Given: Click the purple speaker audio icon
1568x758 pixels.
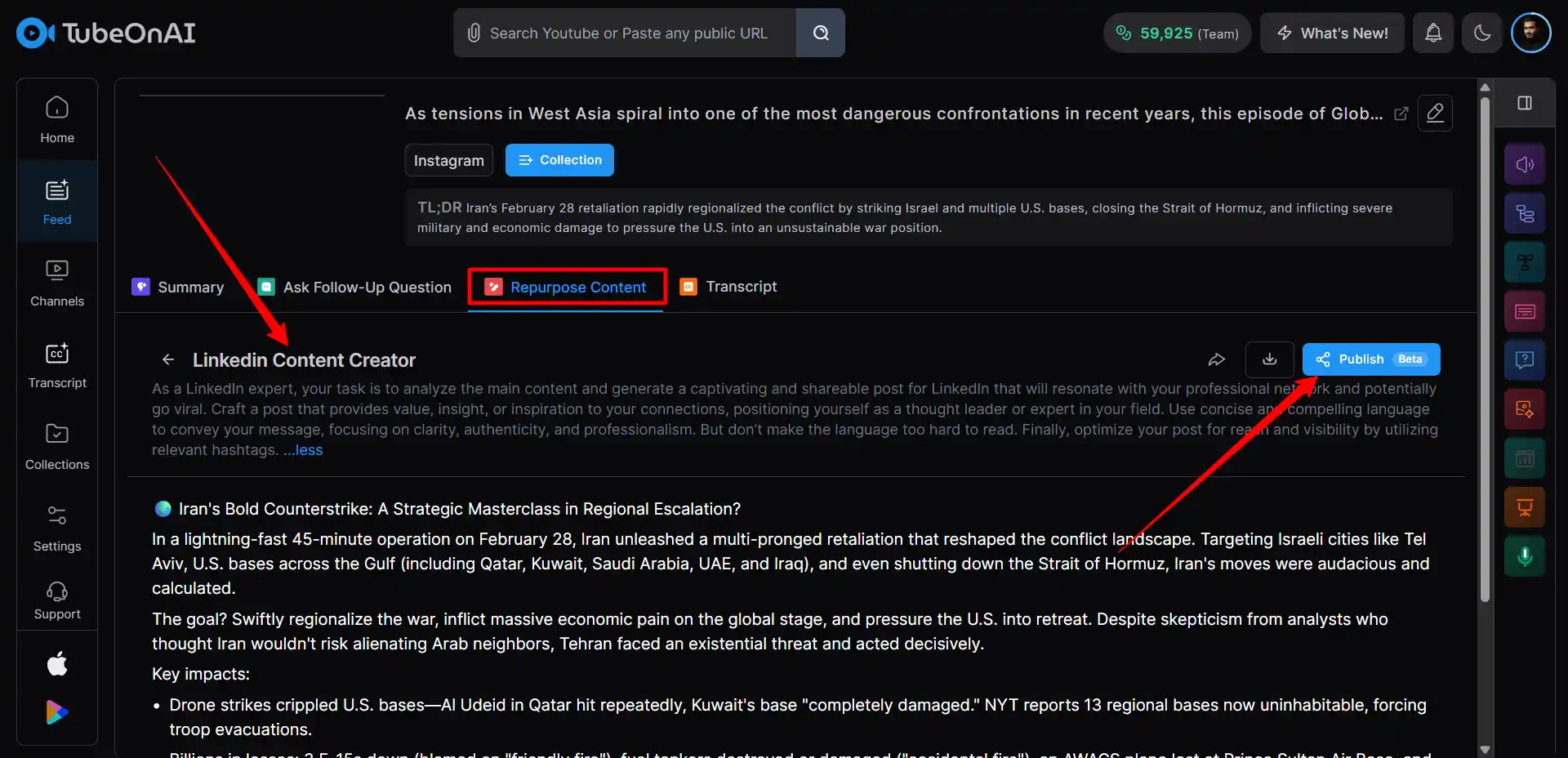Looking at the screenshot, I should pyautogui.click(x=1524, y=164).
